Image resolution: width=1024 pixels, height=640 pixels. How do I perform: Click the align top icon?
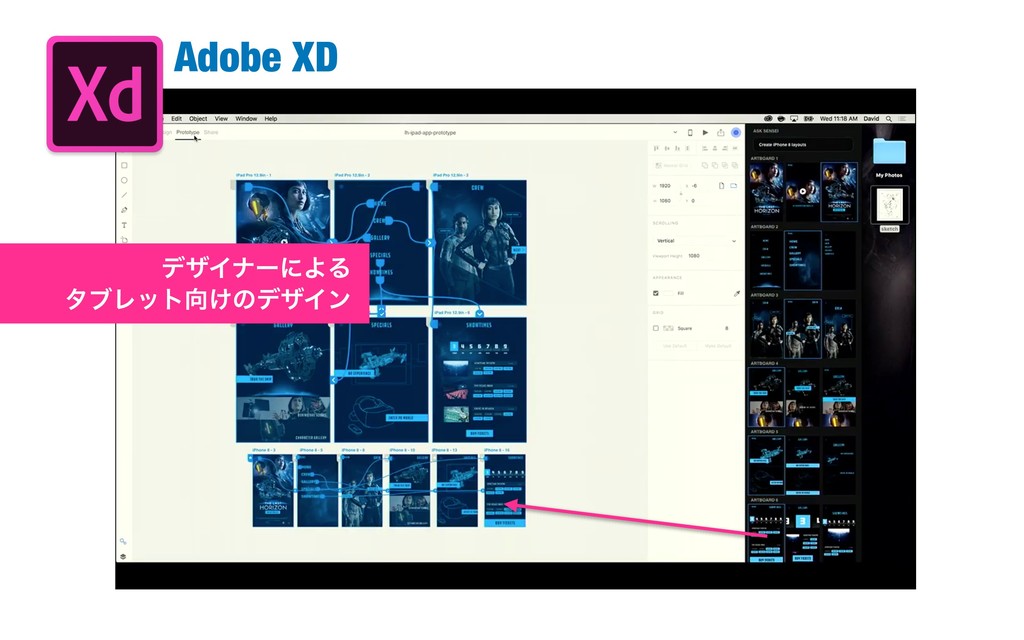tap(656, 149)
